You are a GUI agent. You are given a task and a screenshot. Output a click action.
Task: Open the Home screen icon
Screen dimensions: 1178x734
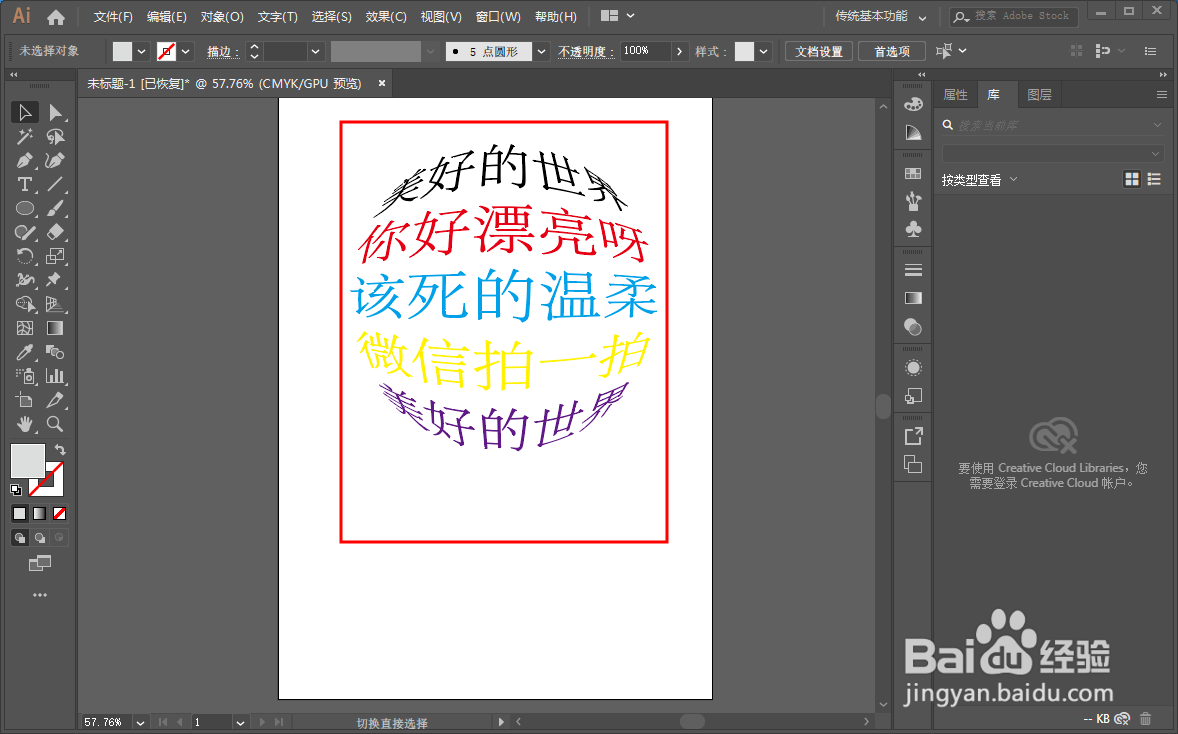pyautogui.click(x=56, y=17)
